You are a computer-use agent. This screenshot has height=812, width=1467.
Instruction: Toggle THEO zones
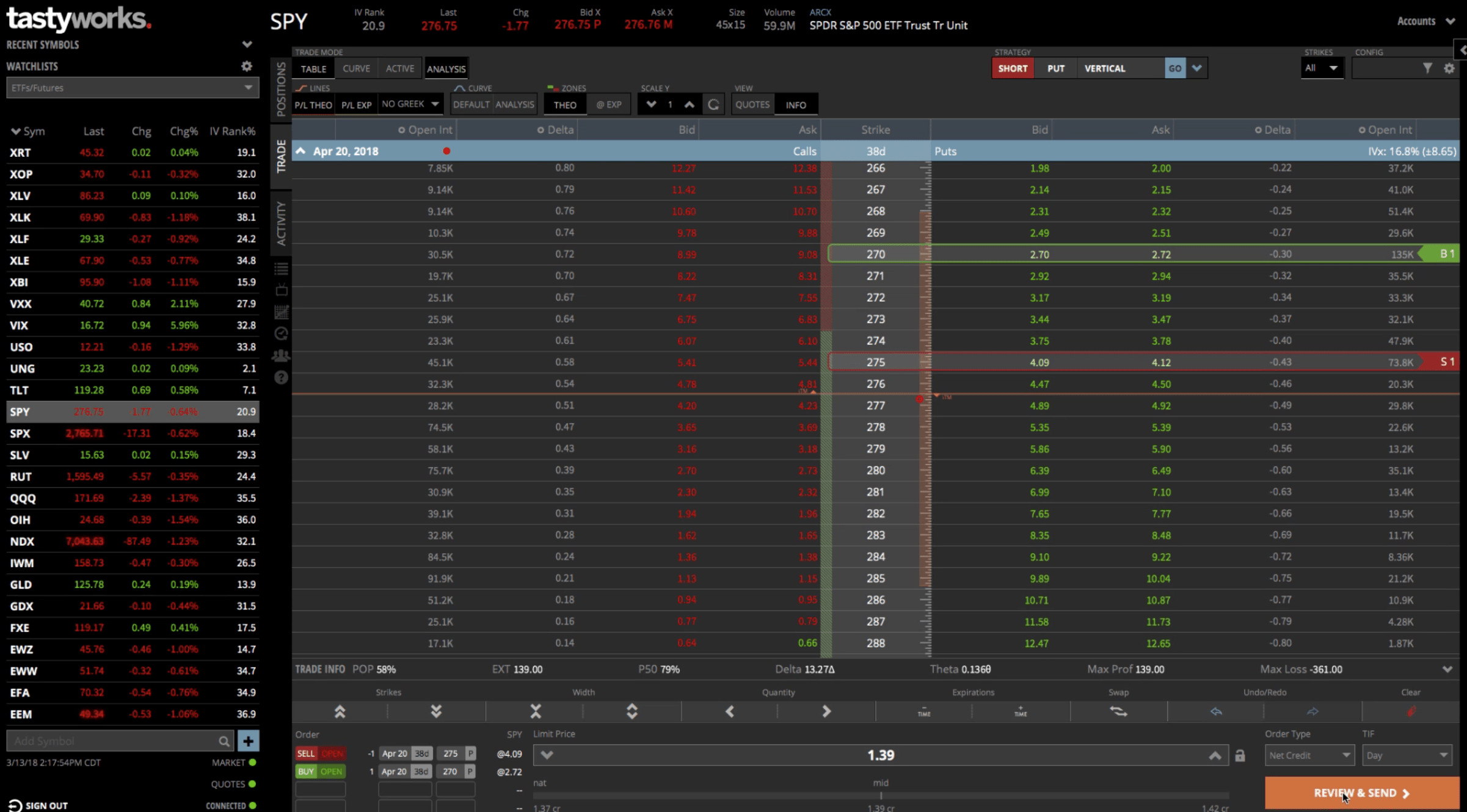click(565, 105)
